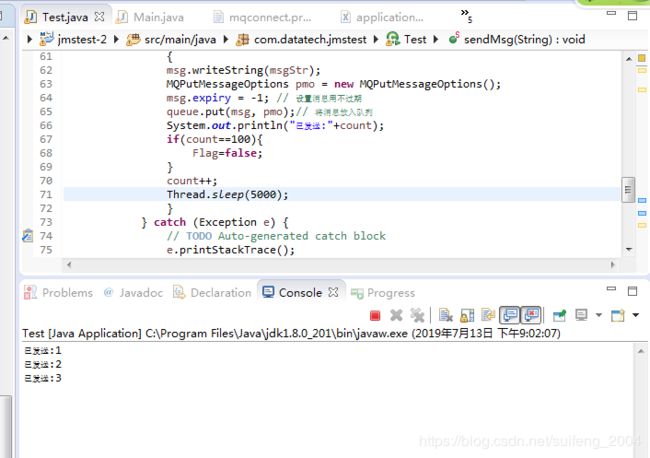650x458 pixels.
Task: Click top orange overview ruler marker
Action: pyautogui.click(x=642, y=58)
